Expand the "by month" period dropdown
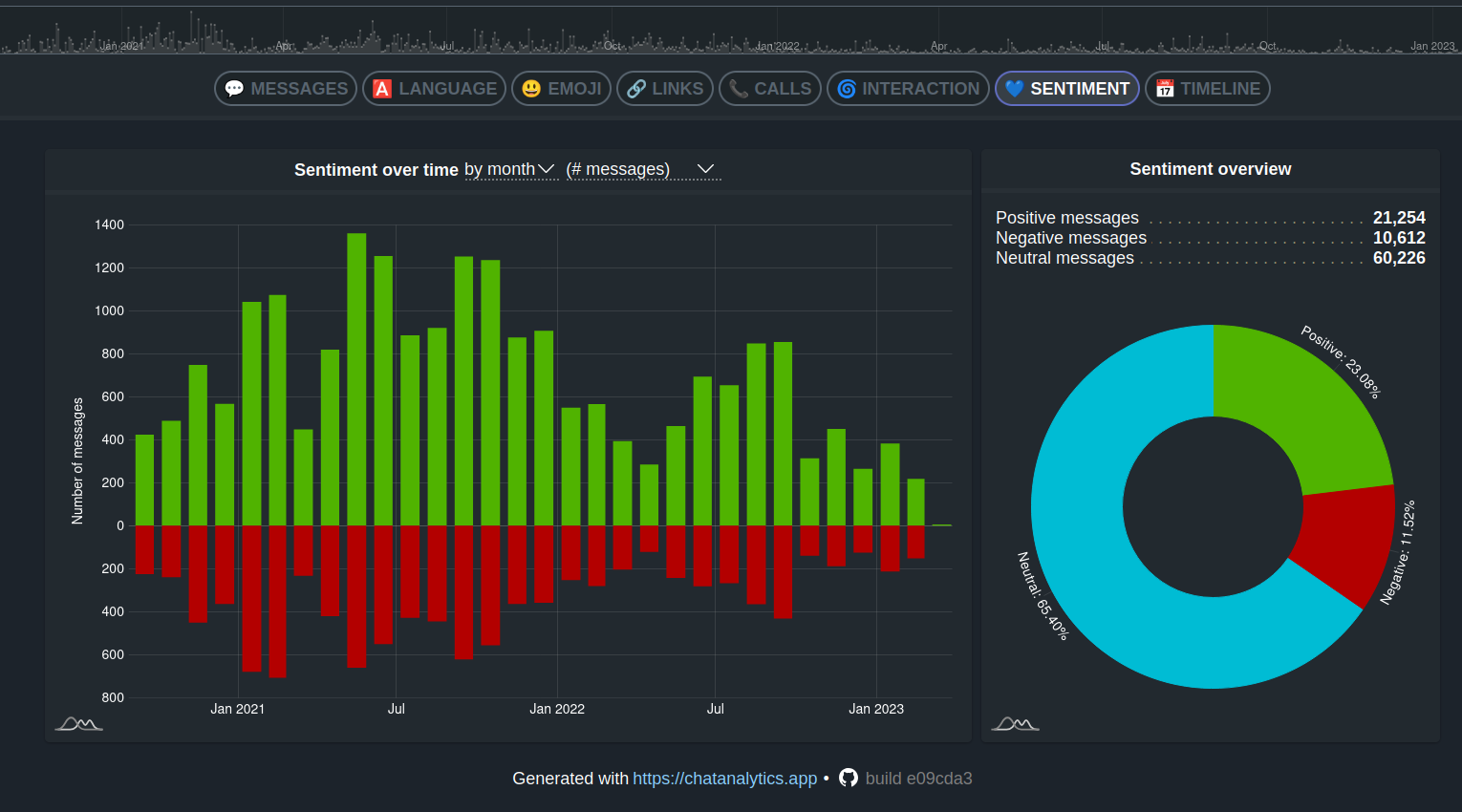 (510, 169)
